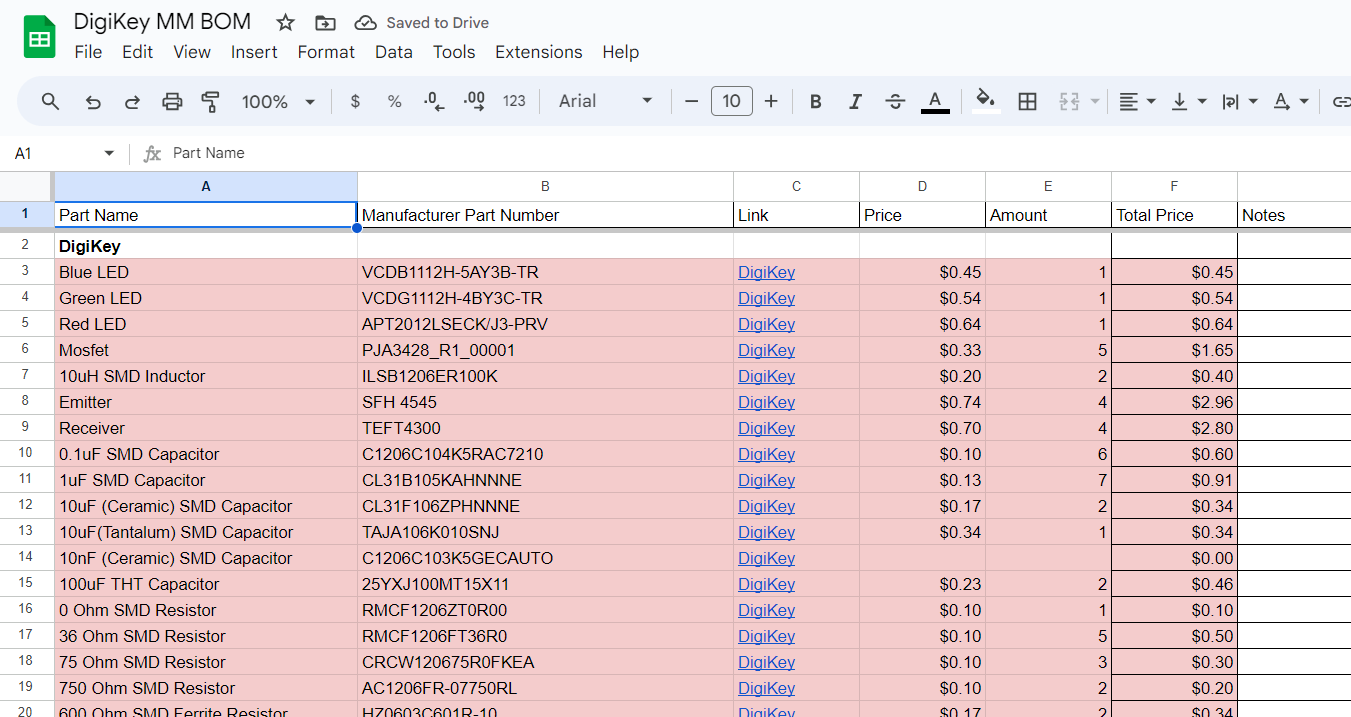Open horizontal align dropdown

1137,101
